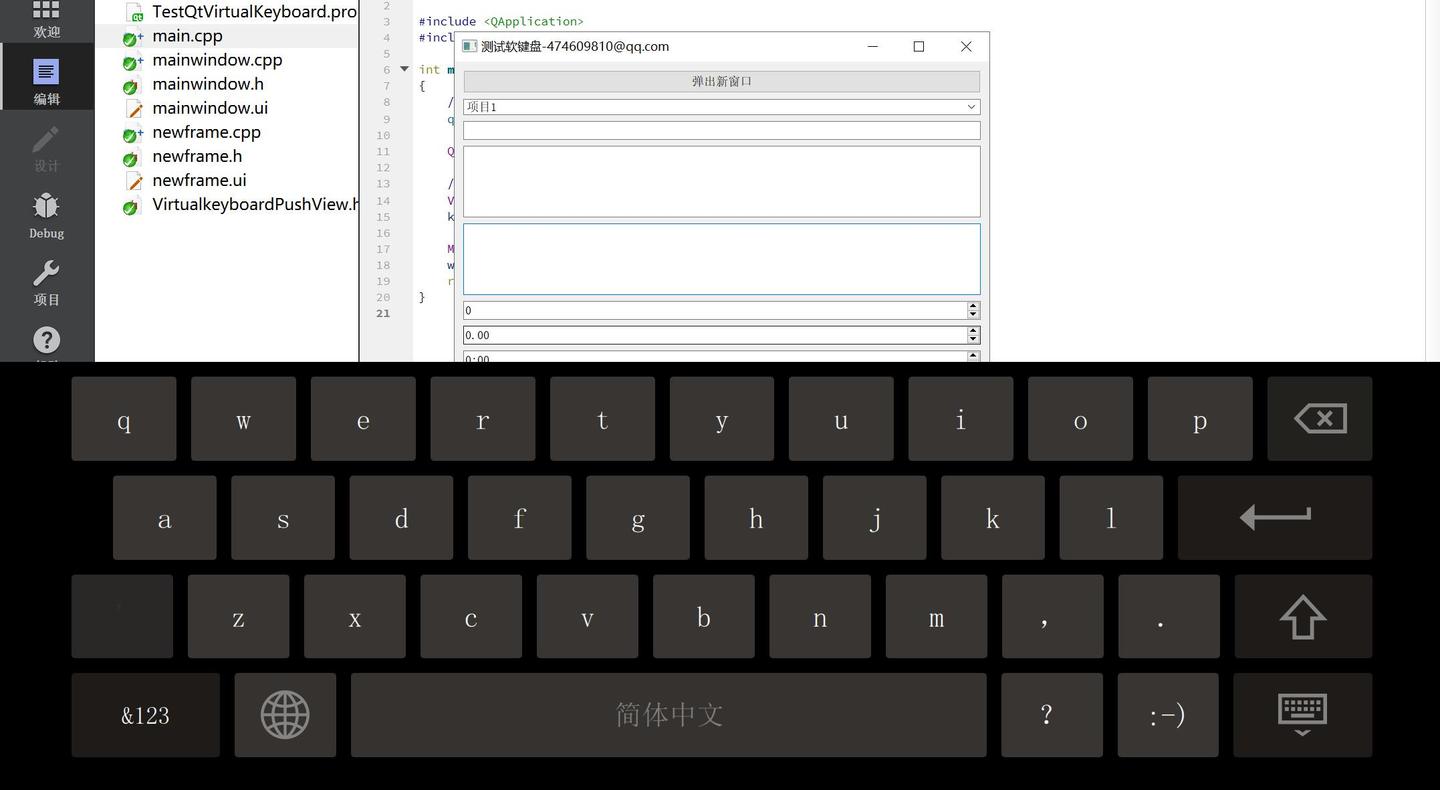Open mainwindow.h file
This screenshot has height=790, width=1440.
point(208,84)
